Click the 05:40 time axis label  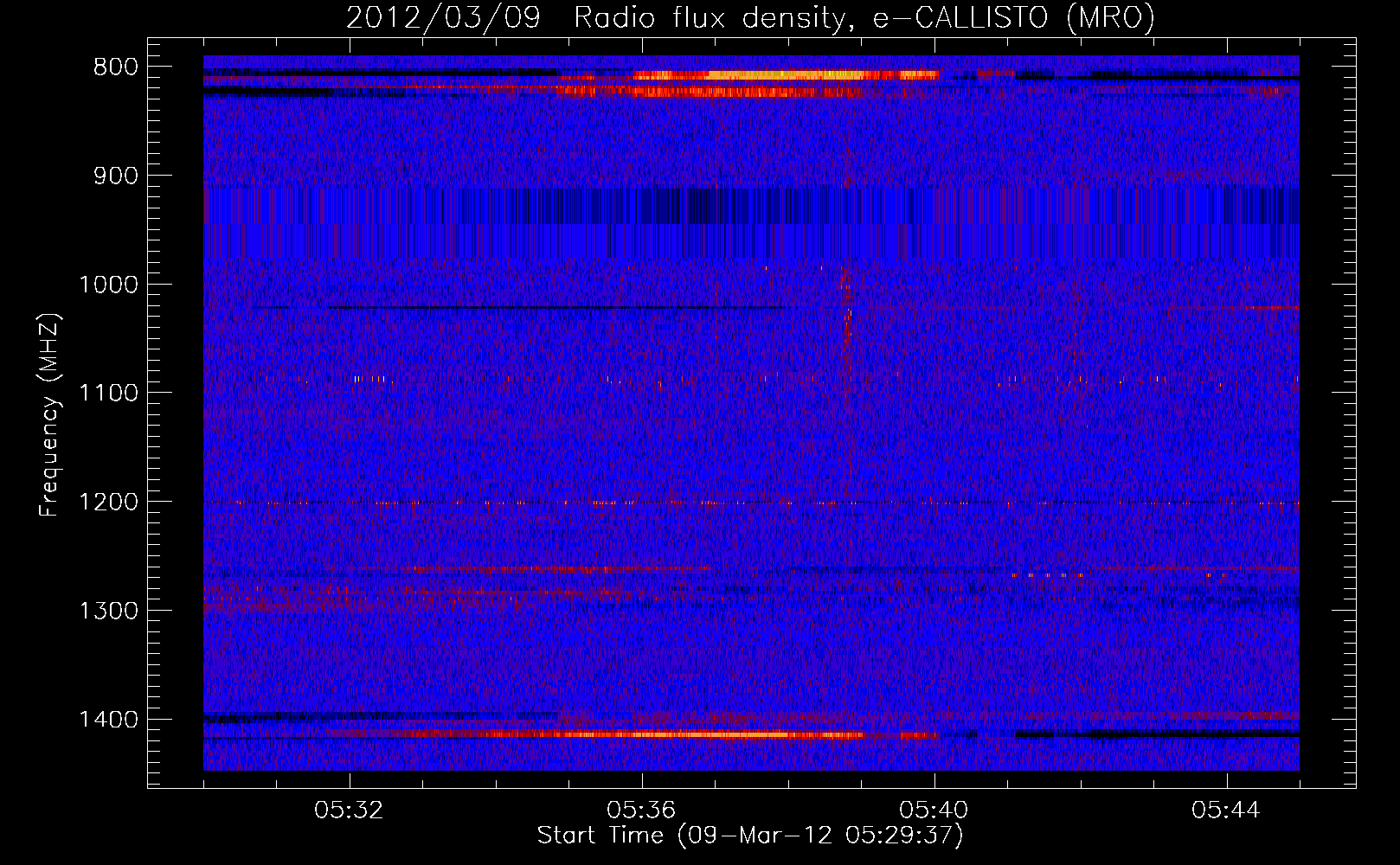click(x=934, y=811)
